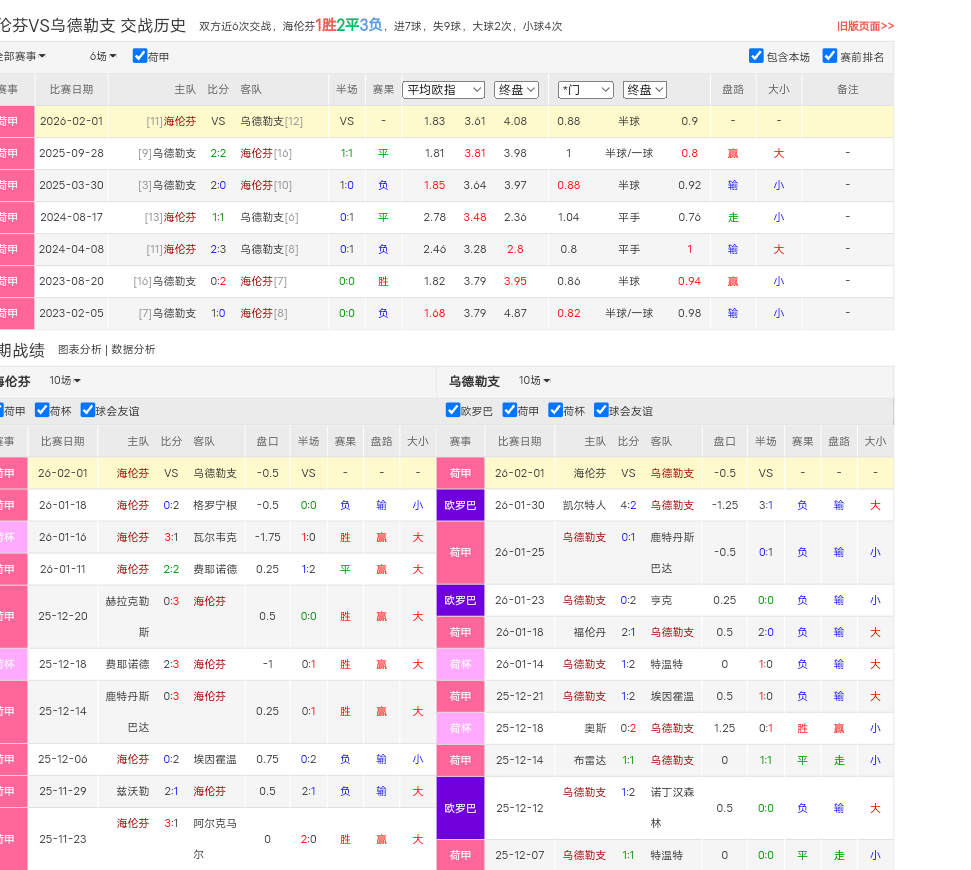Uncheck 荷杯 filter in 海伦芬 panel
This screenshot has width=971, height=870.
(42, 410)
